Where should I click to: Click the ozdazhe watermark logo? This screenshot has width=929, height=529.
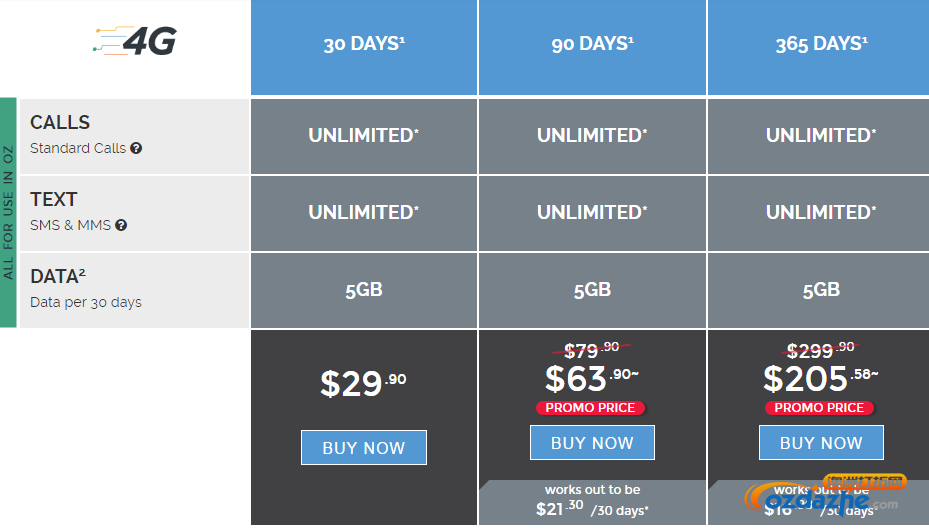click(x=825, y=495)
